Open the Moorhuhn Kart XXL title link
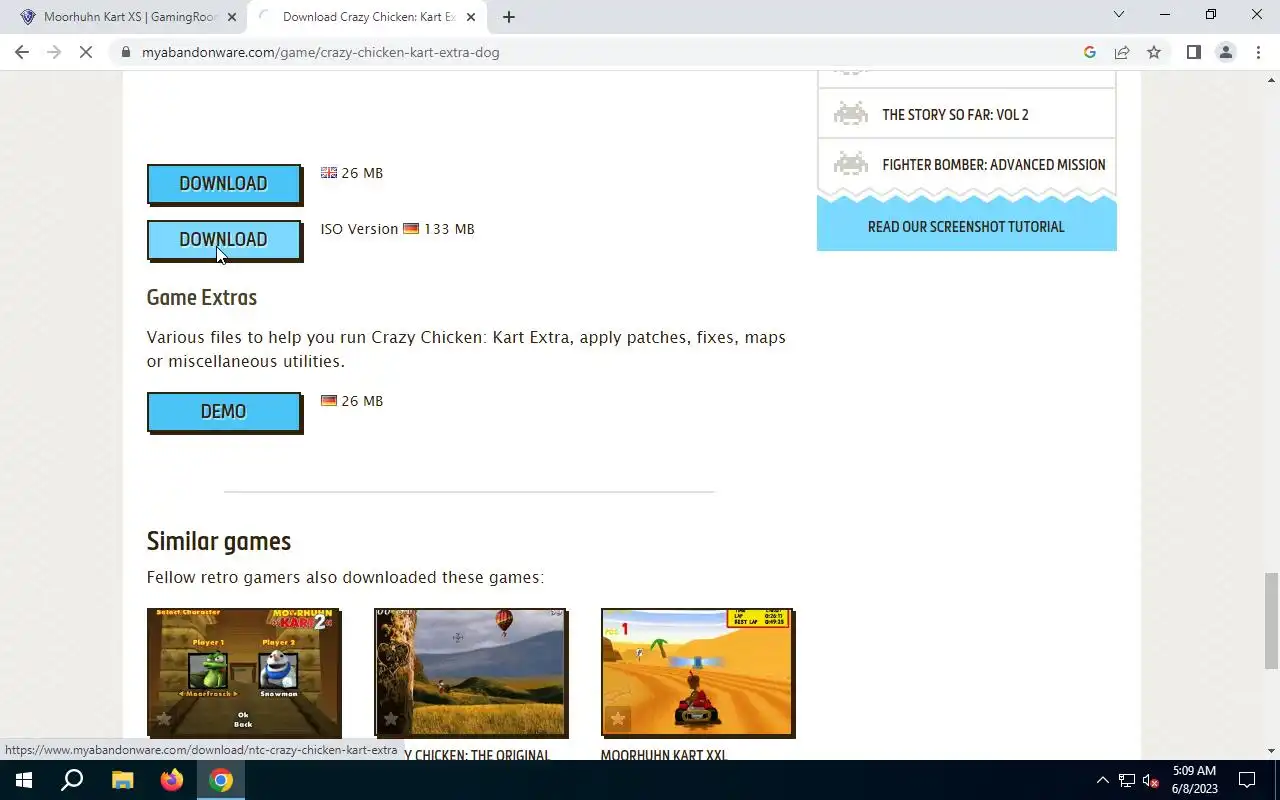The image size is (1280, 800). 664,755
